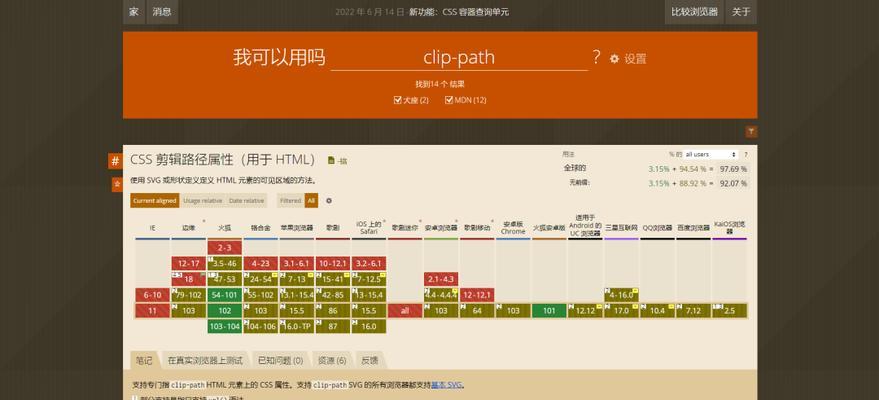The height and width of the screenshot is (400, 879).
Task: Select the green 54-101 Firefox cell
Action: [224, 295]
